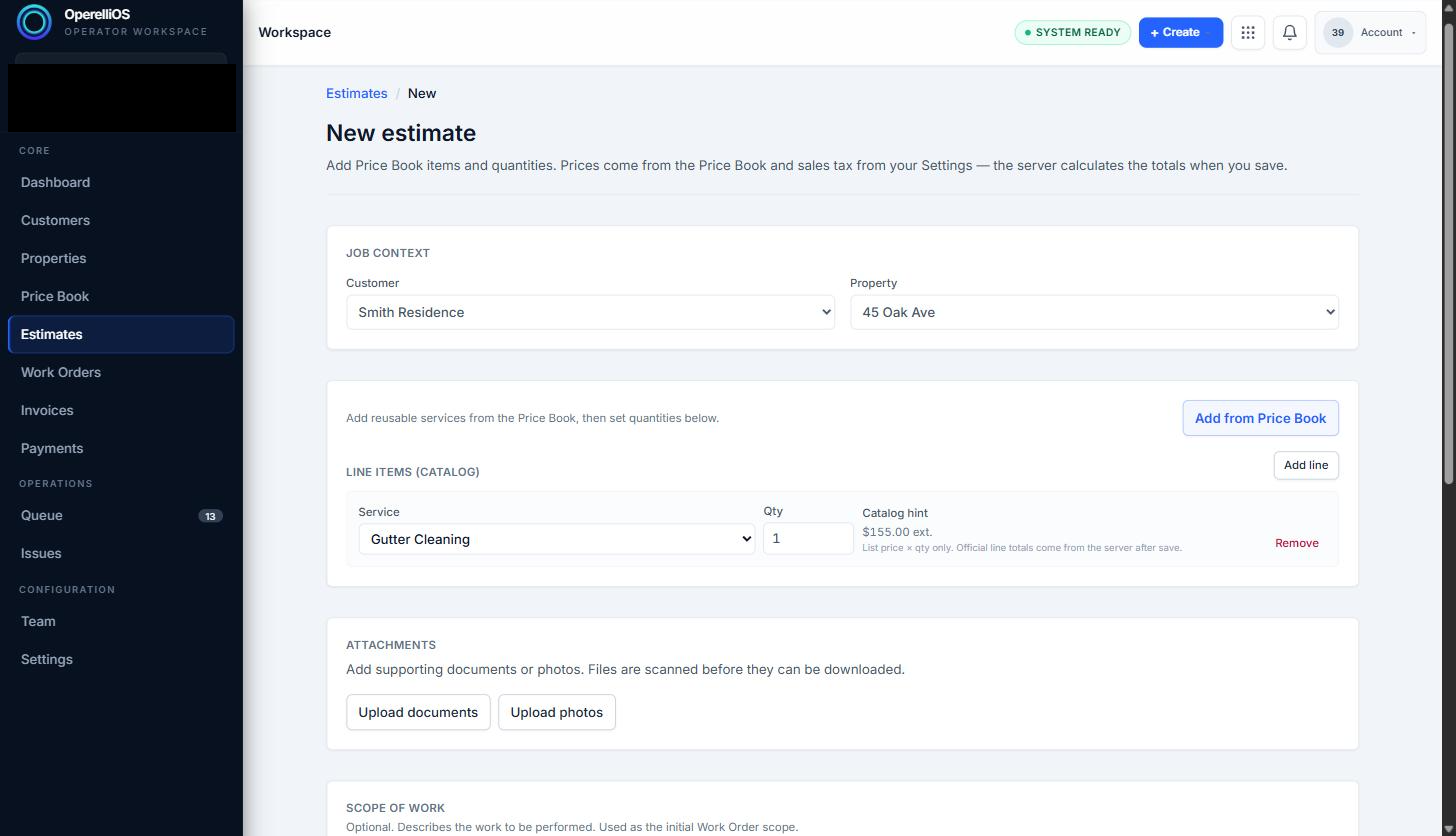Click the Upload photos button
1456x836 pixels.
(x=557, y=712)
